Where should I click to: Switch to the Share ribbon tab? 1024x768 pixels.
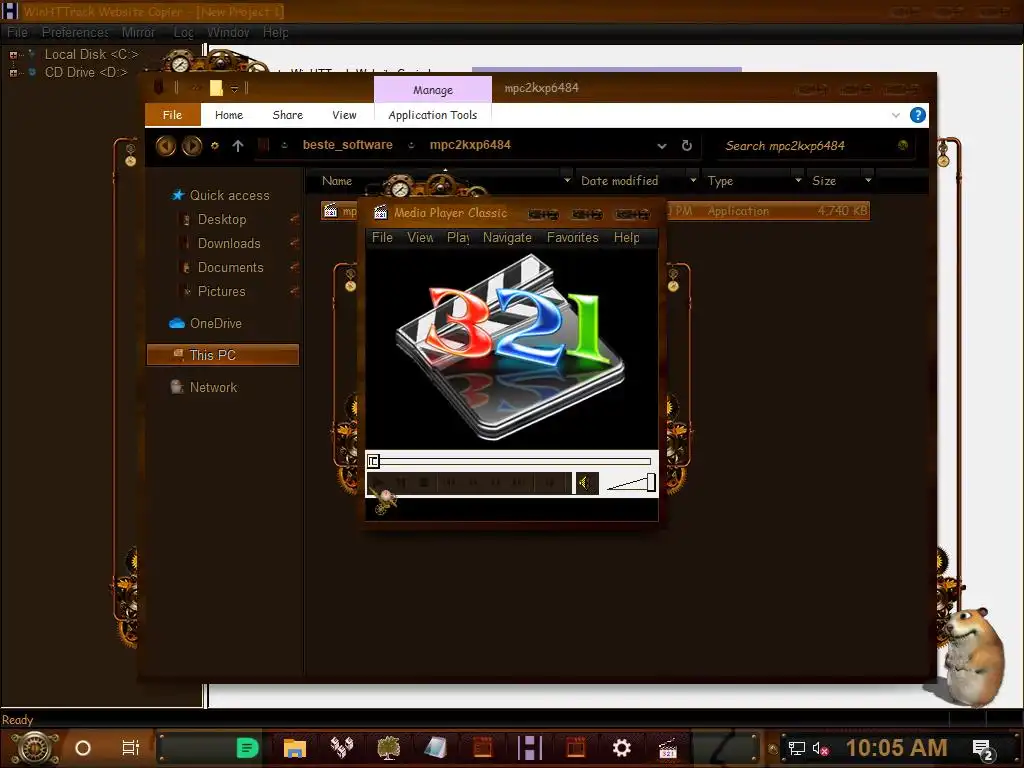click(287, 115)
